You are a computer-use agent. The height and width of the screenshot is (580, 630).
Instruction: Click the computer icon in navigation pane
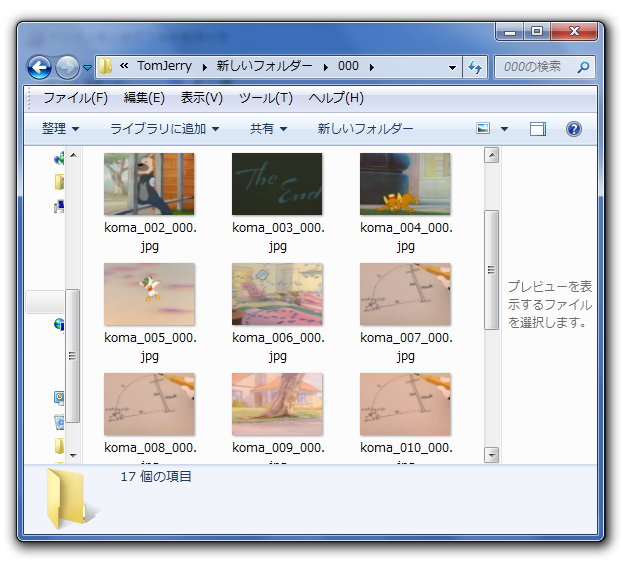59,206
